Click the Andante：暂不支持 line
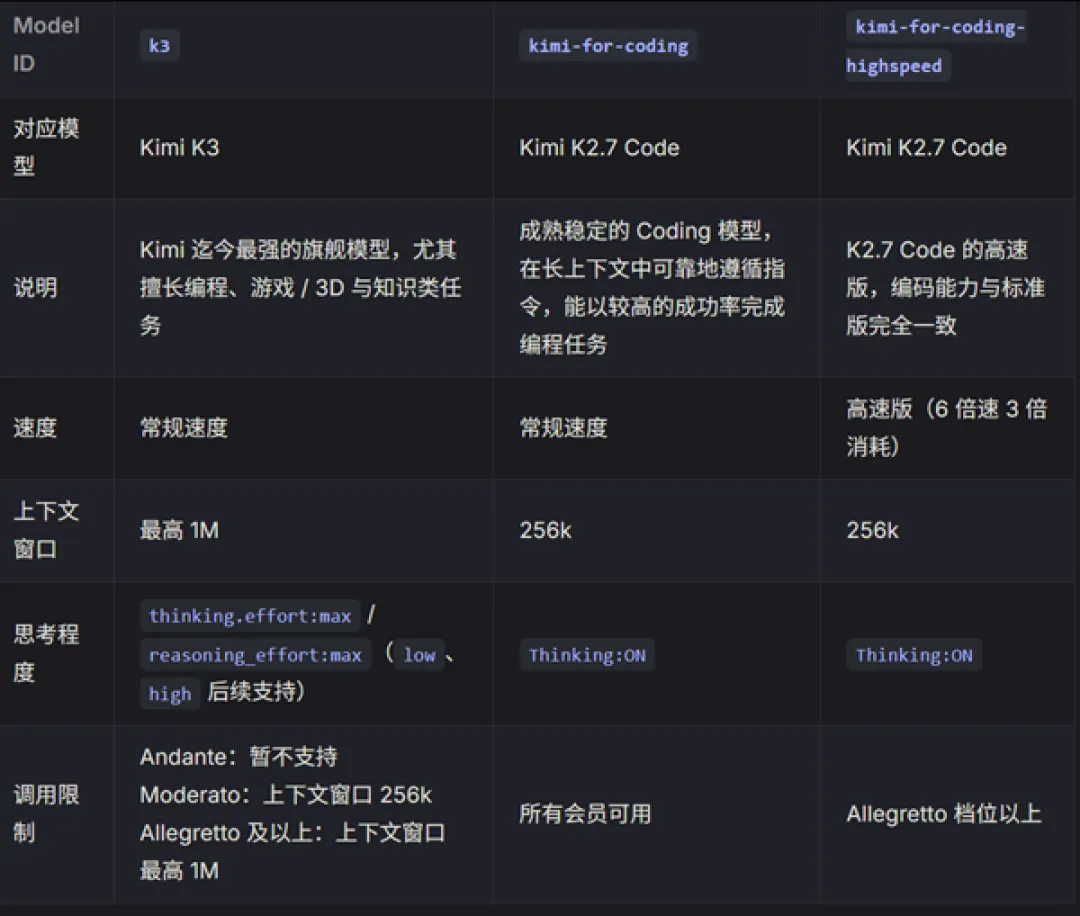The width and height of the screenshot is (1080, 916). pos(238,757)
